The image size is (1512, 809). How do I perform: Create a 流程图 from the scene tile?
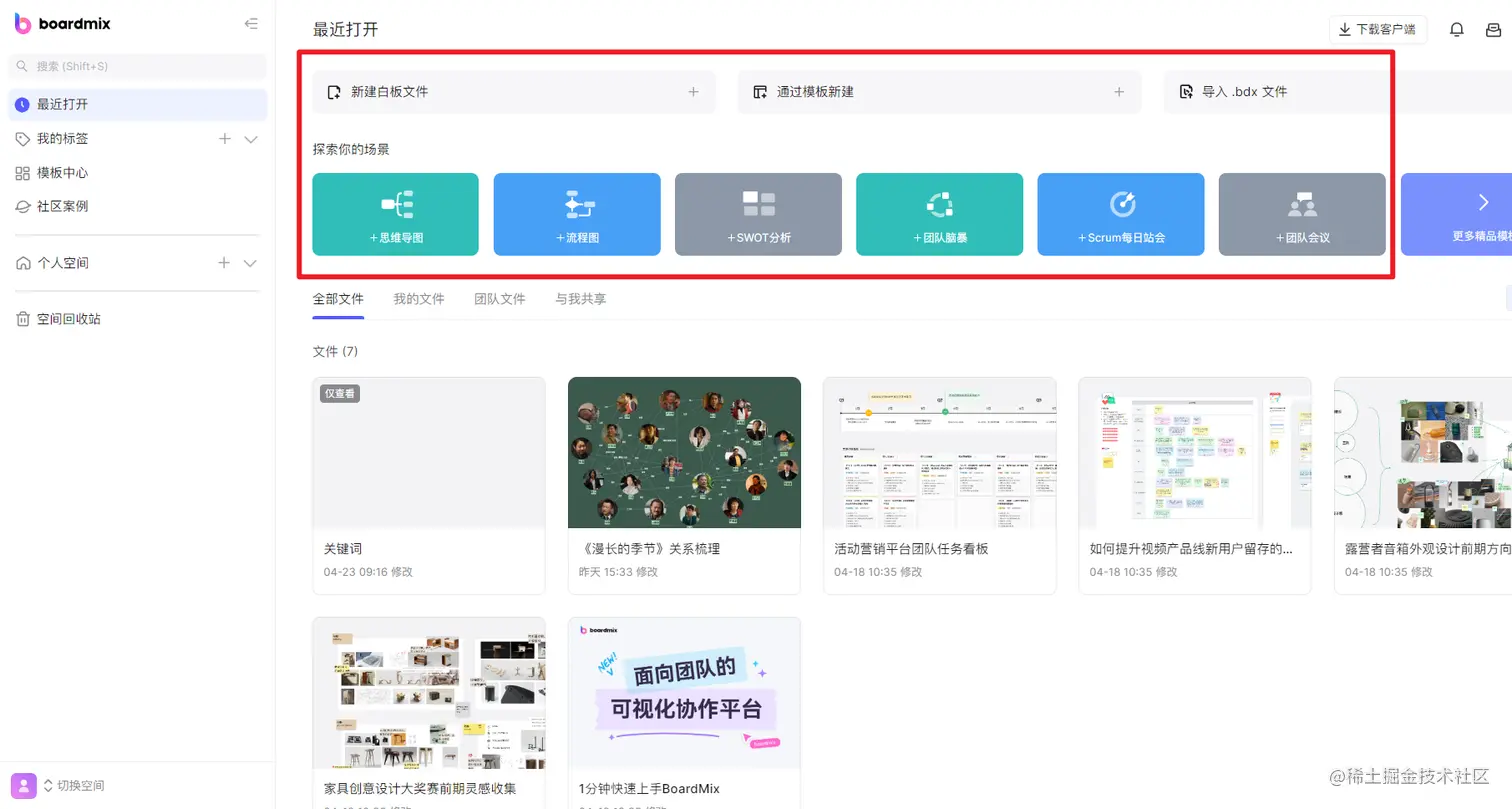pyautogui.click(x=577, y=214)
